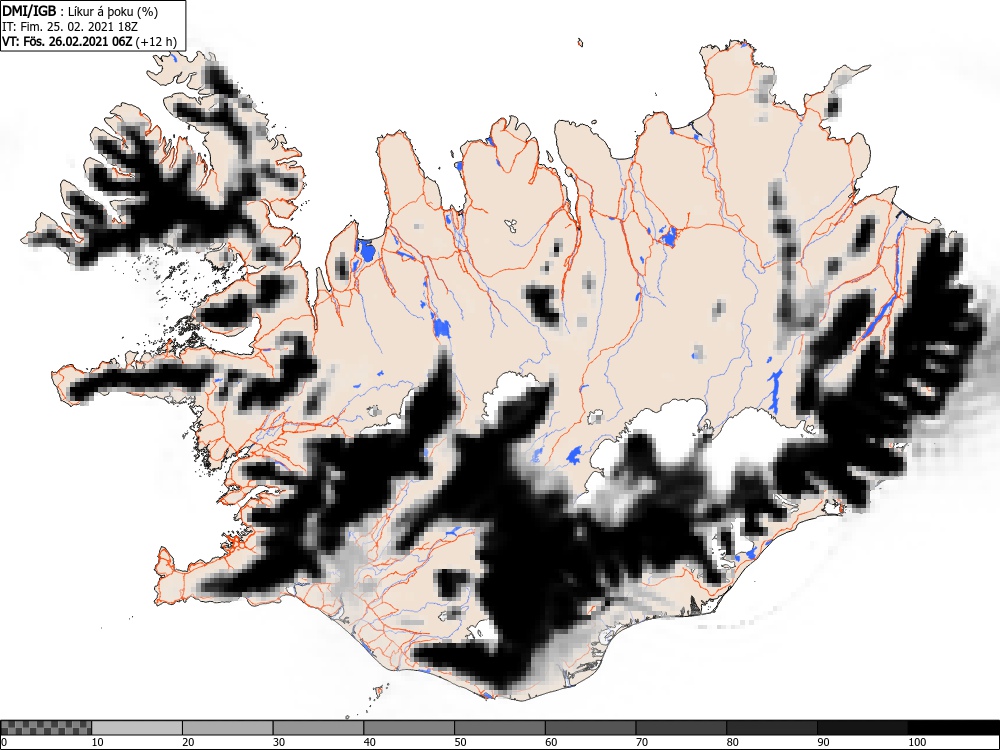Click the 60–70% legend swatch
Image resolution: width=1000 pixels, height=750 pixels.
click(591, 728)
